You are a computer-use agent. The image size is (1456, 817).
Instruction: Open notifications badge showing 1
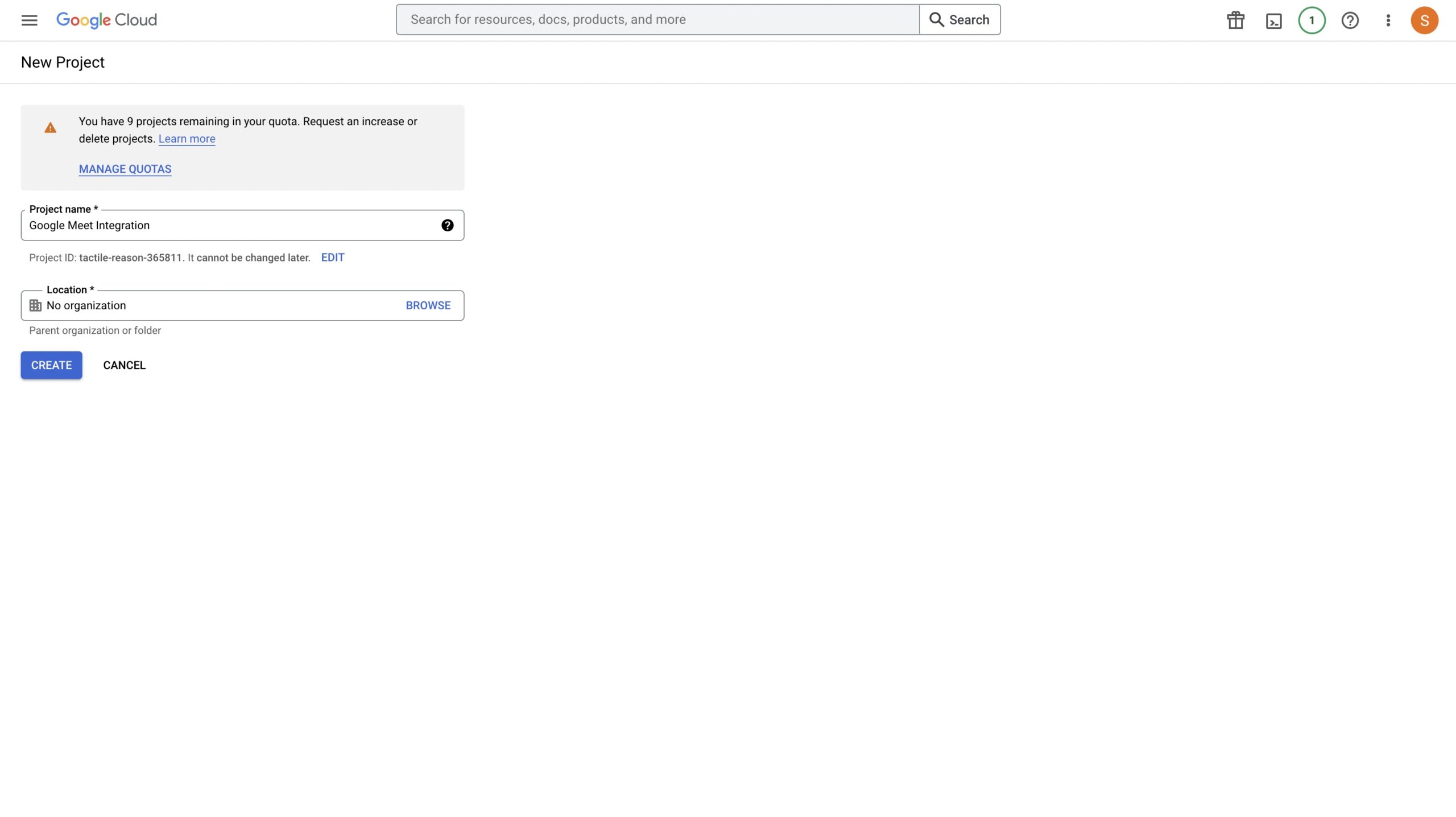(x=1312, y=20)
